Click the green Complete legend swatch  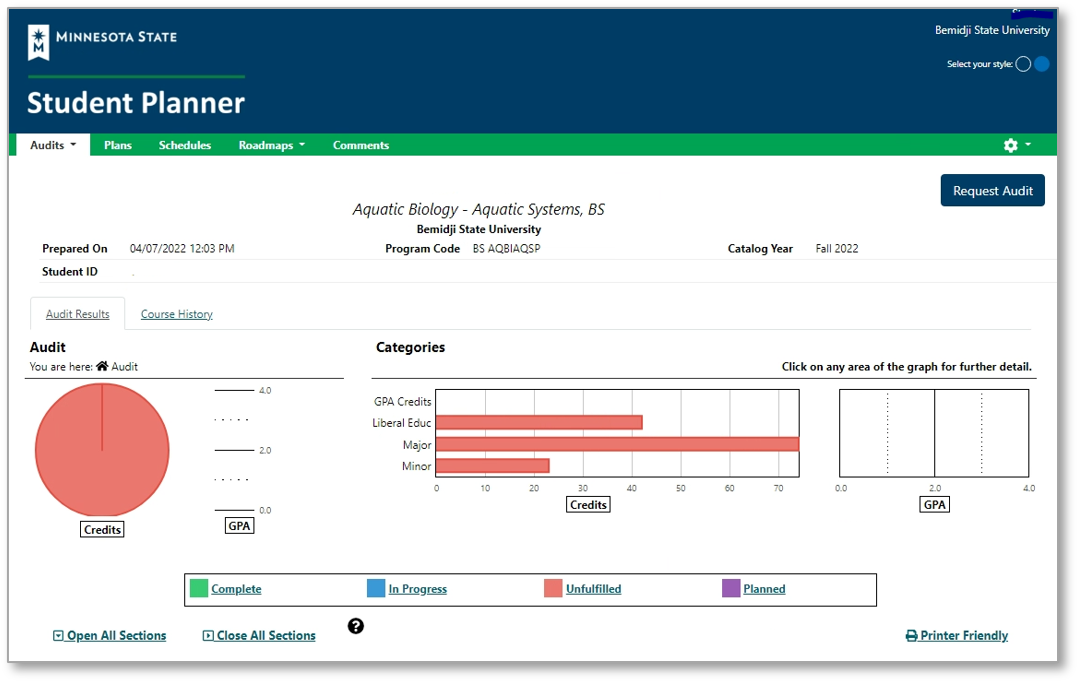198,589
